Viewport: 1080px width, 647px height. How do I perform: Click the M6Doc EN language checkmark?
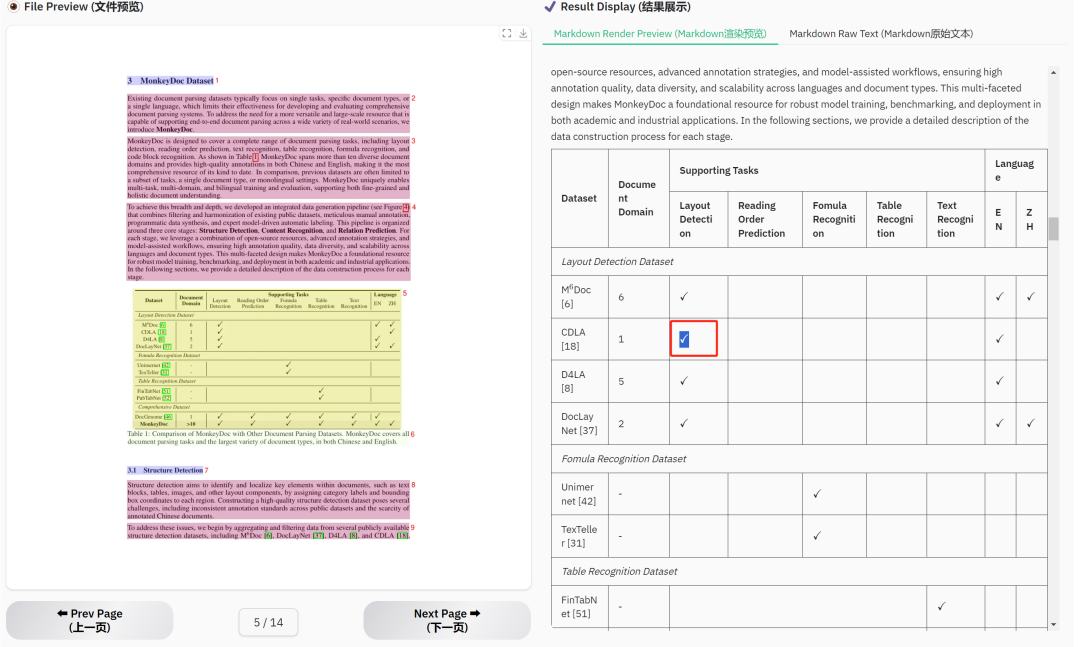point(999,296)
